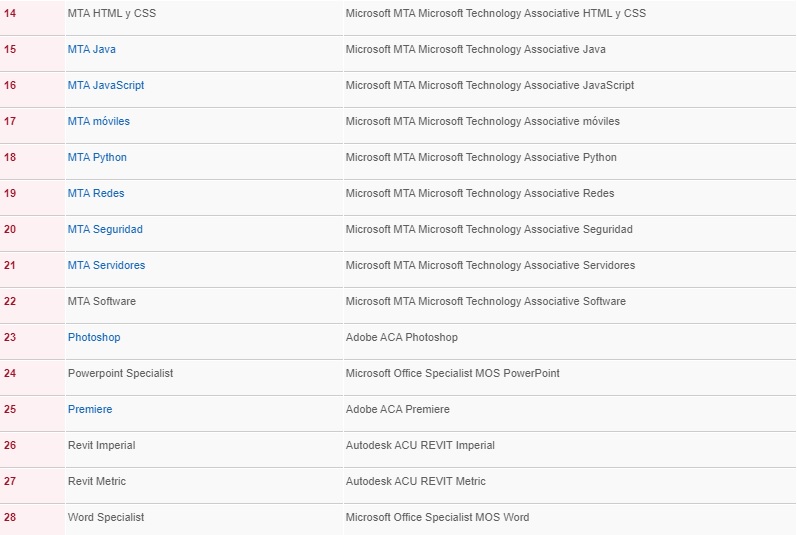Click the MTA HTML y CSS name
The image size is (797, 535).
[112, 13]
